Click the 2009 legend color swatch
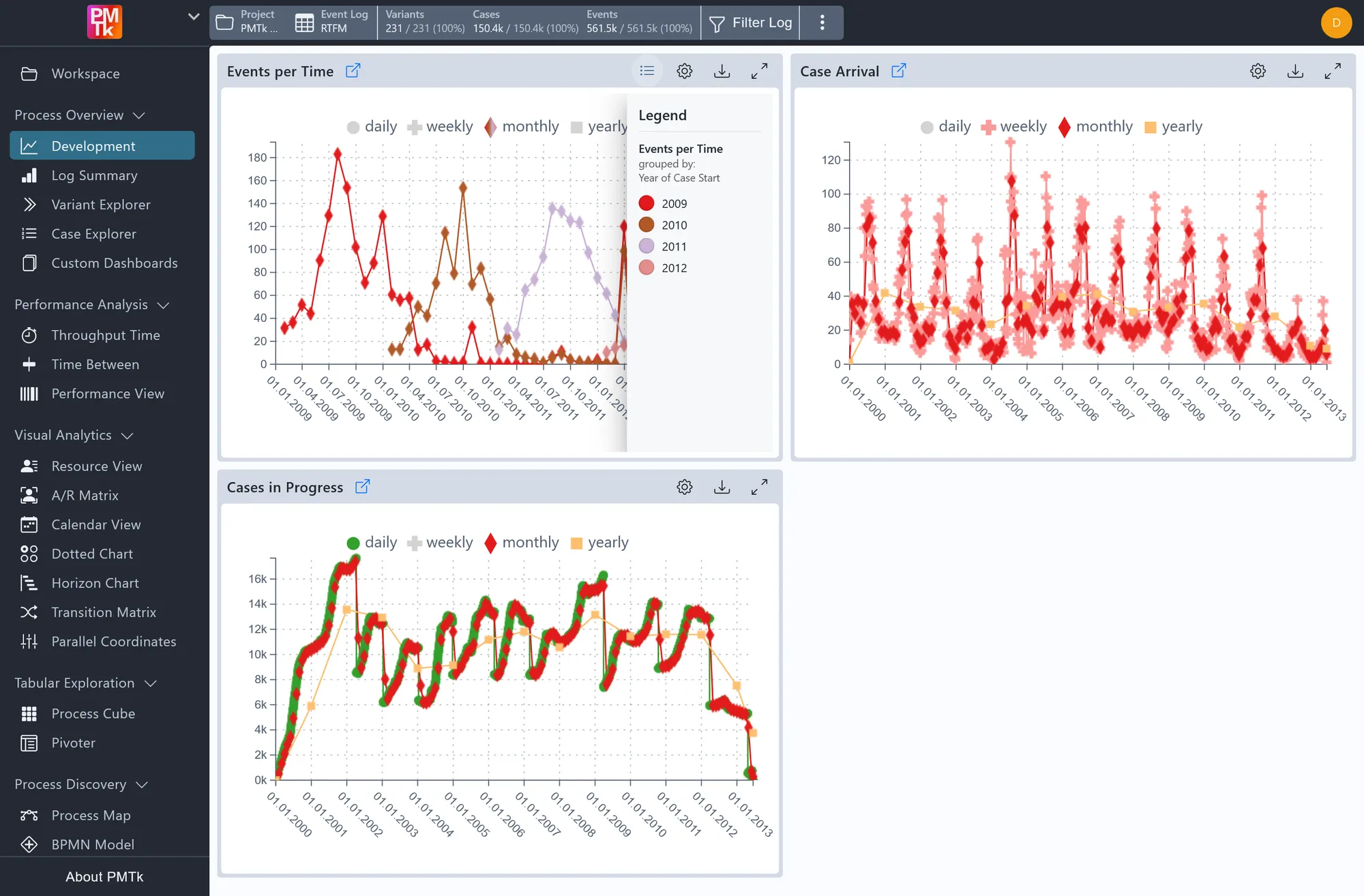The image size is (1364, 896). pyautogui.click(x=647, y=203)
